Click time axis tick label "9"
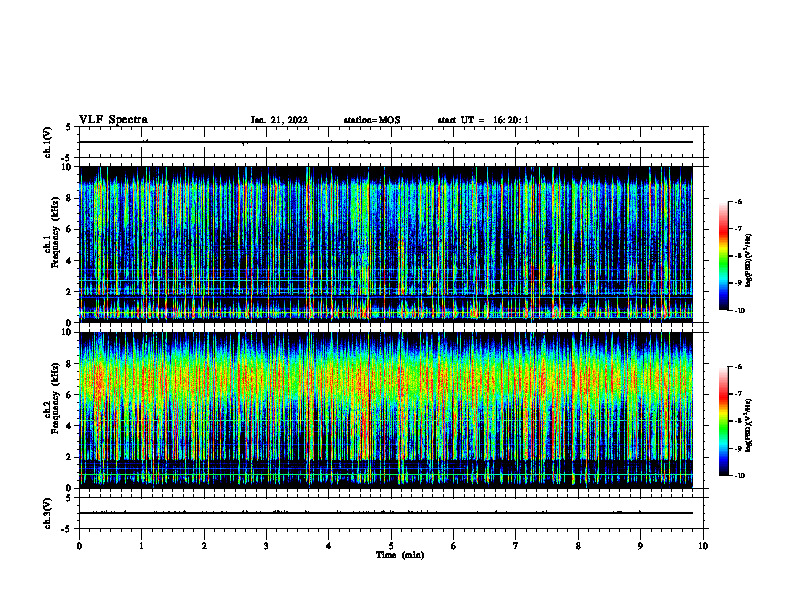This screenshot has height=612, width=792. 640,546
